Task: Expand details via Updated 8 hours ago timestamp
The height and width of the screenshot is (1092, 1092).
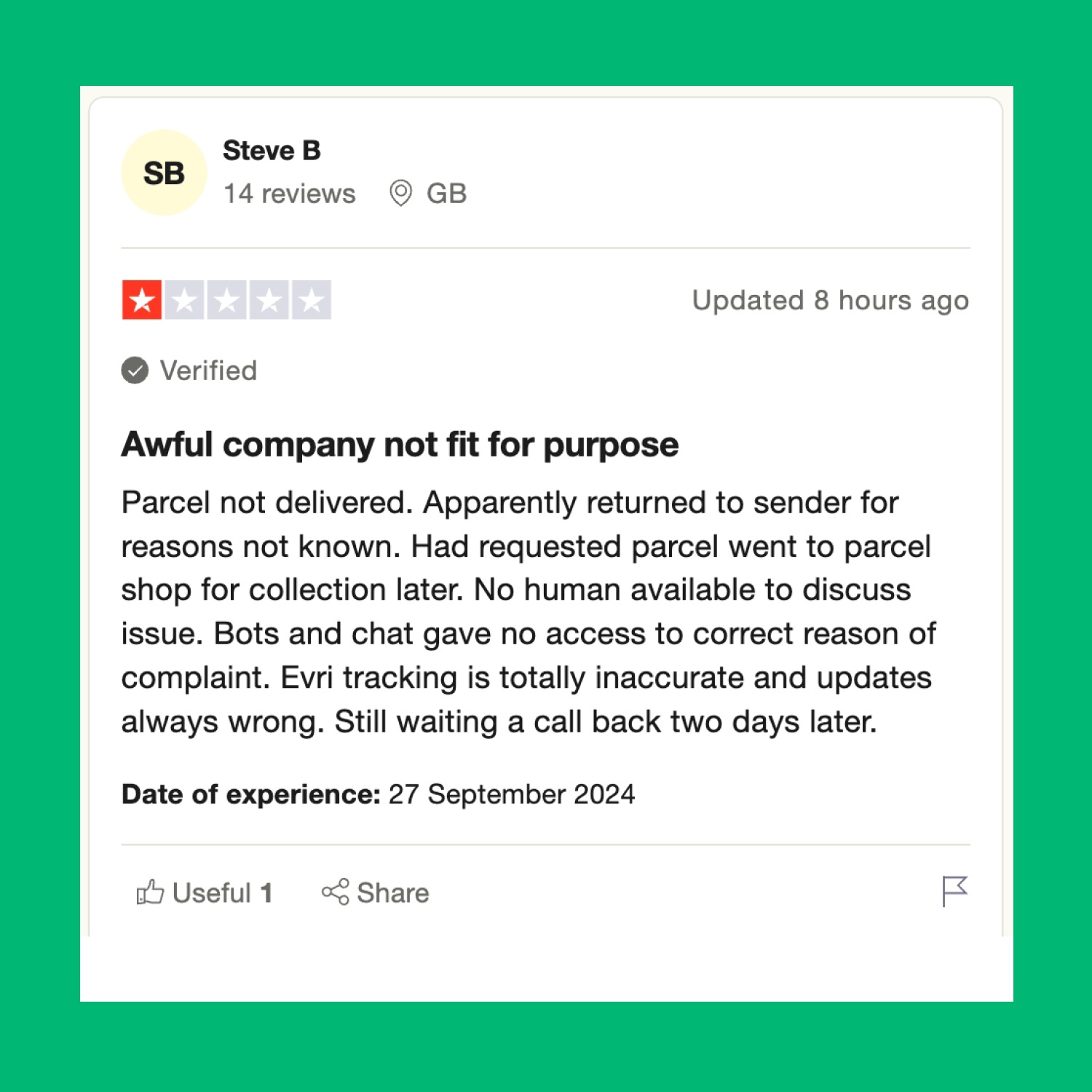Action: pyautogui.click(x=828, y=300)
